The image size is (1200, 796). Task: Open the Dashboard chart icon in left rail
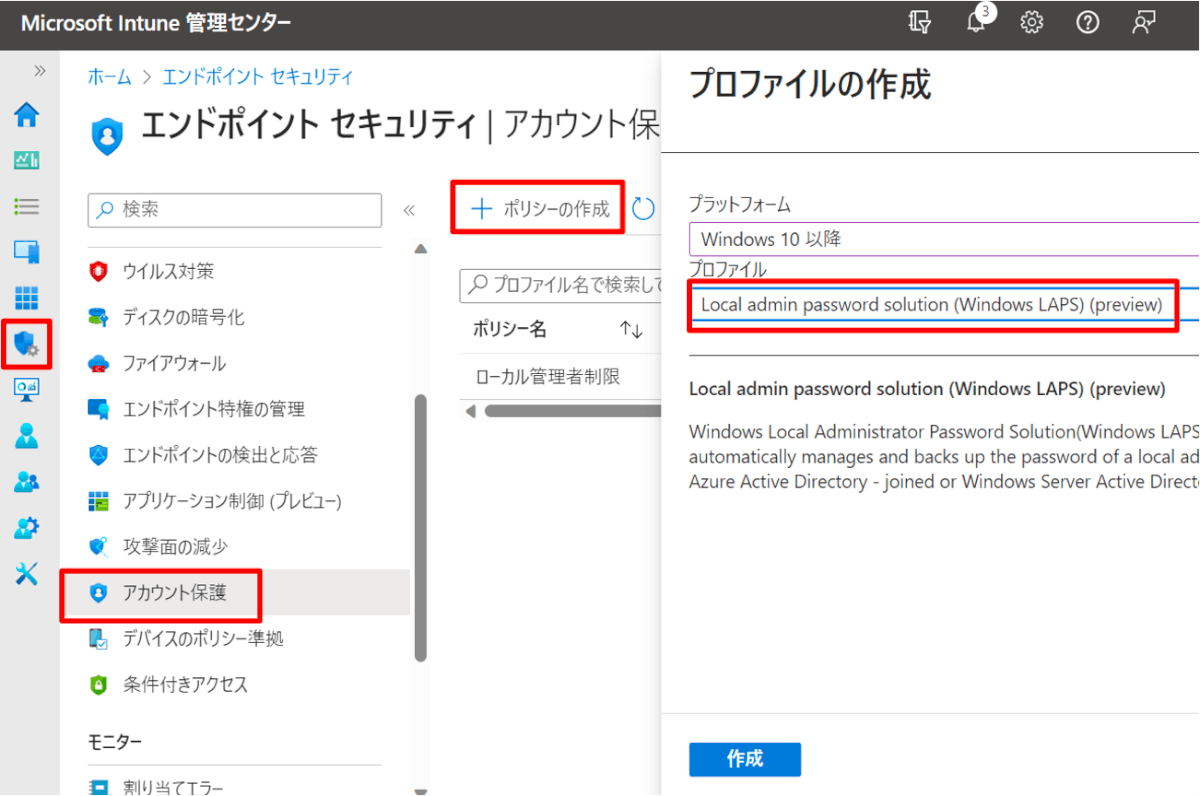(27, 160)
